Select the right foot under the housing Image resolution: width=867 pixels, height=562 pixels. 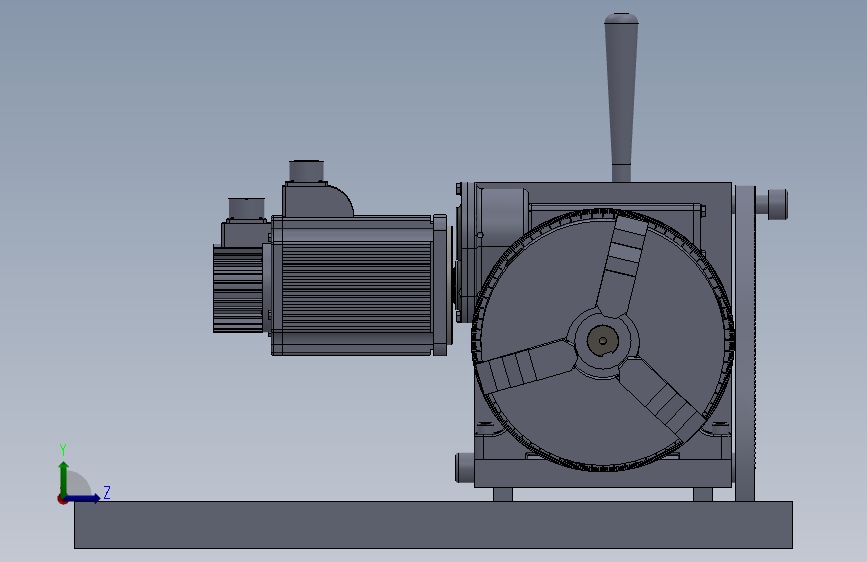[703, 495]
